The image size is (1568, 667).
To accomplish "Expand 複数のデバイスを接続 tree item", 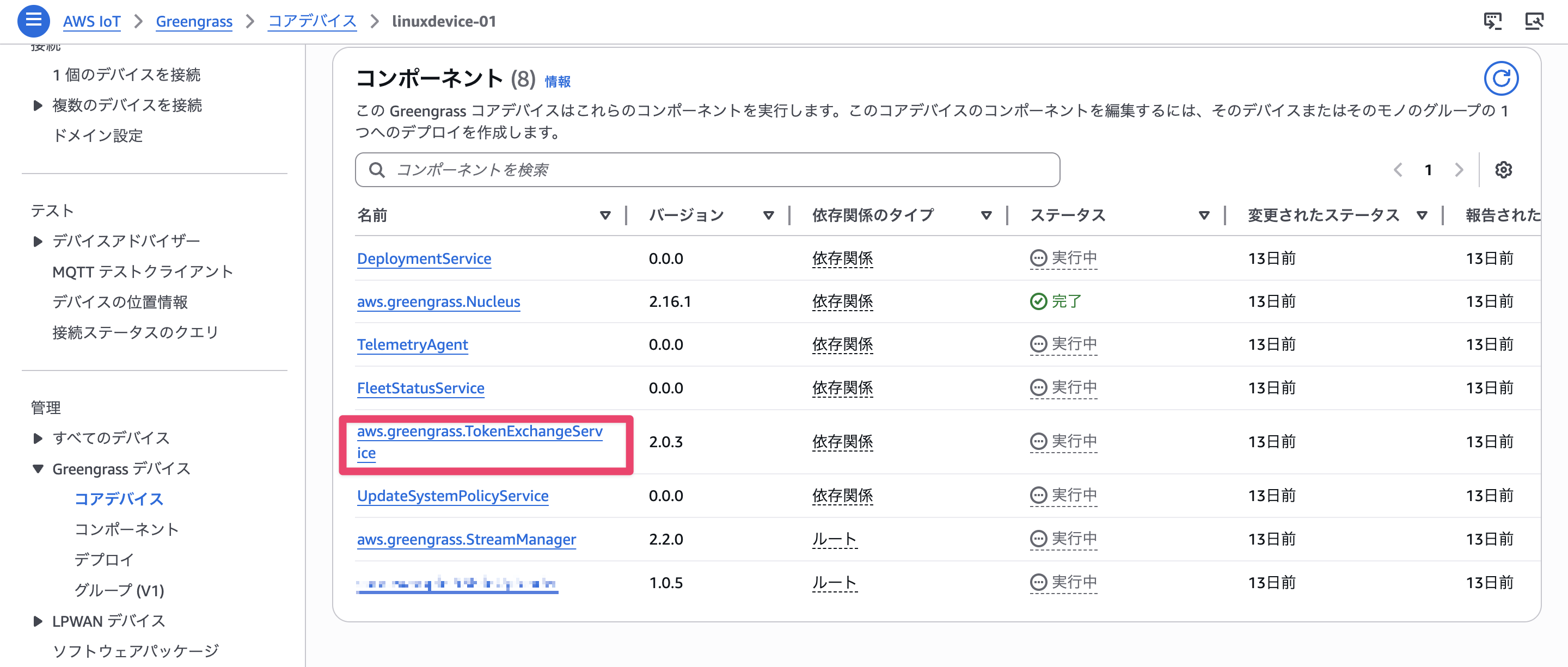I will pos(38,105).
